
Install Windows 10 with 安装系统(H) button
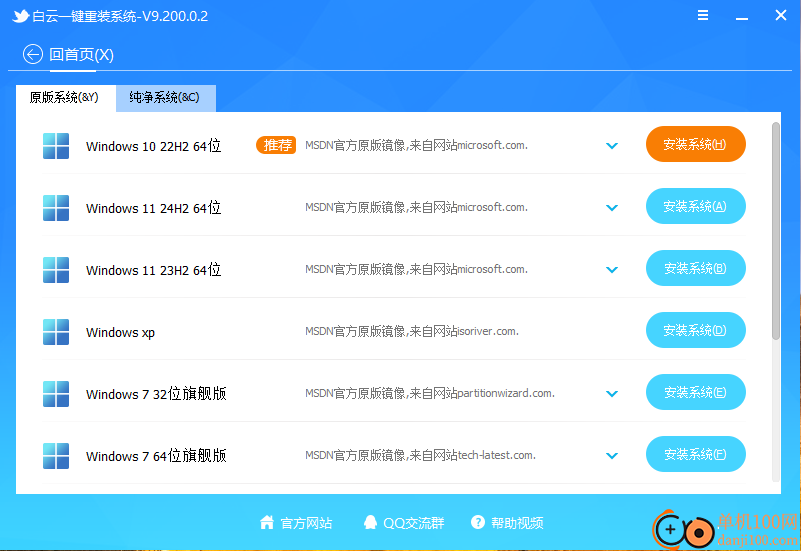(x=696, y=145)
